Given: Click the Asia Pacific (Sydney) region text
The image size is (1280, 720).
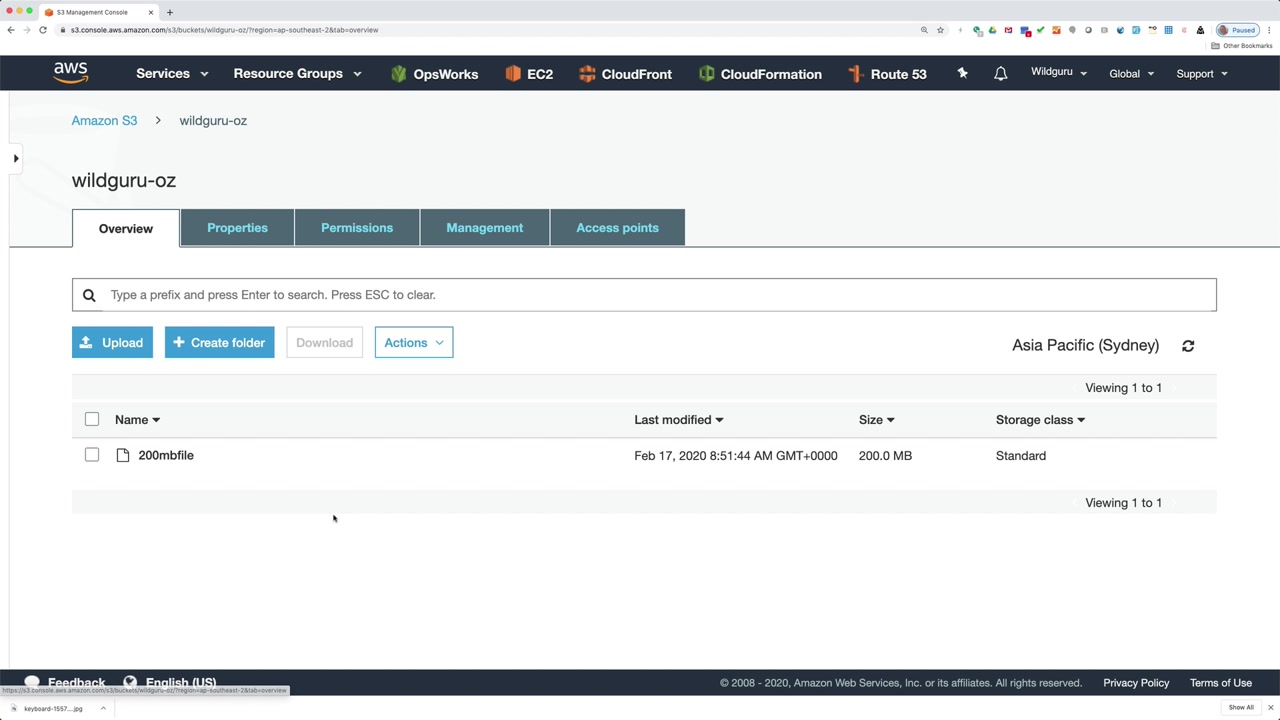Looking at the screenshot, I should (1085, 345).
